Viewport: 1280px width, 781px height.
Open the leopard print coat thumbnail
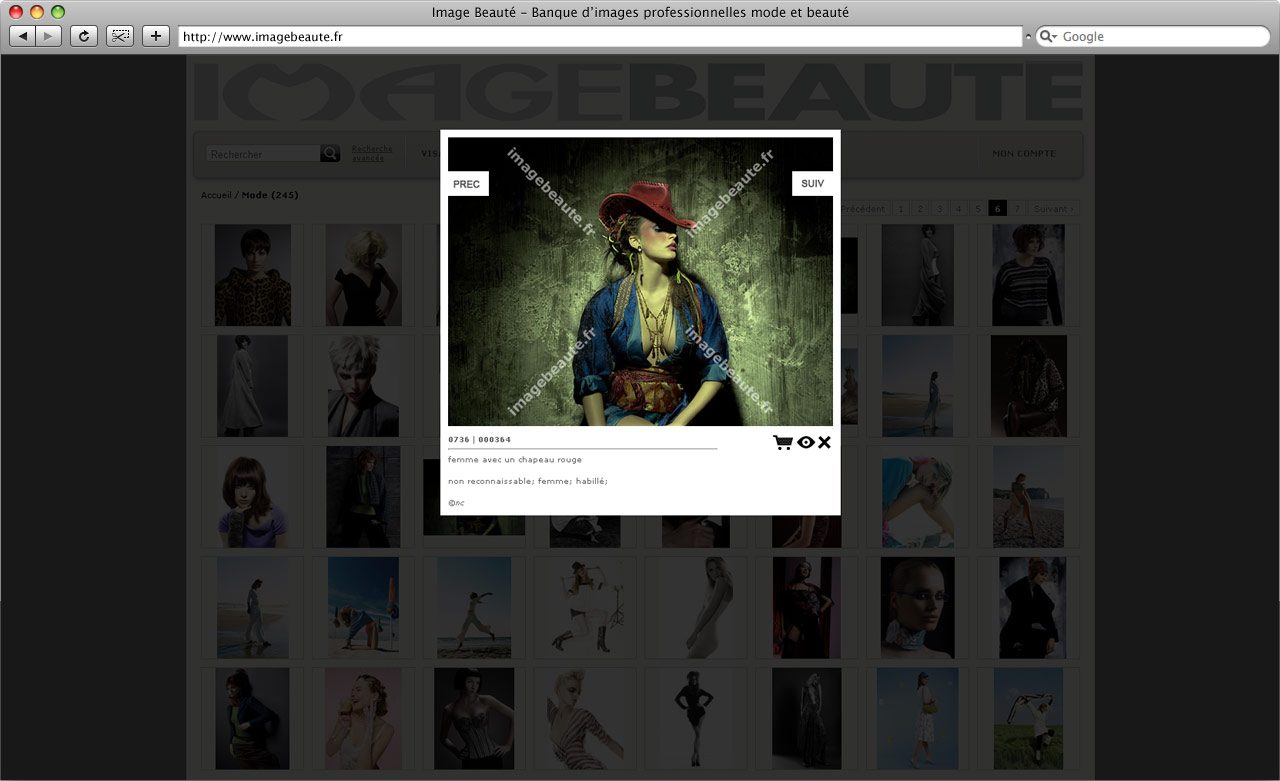pos(253,275)
